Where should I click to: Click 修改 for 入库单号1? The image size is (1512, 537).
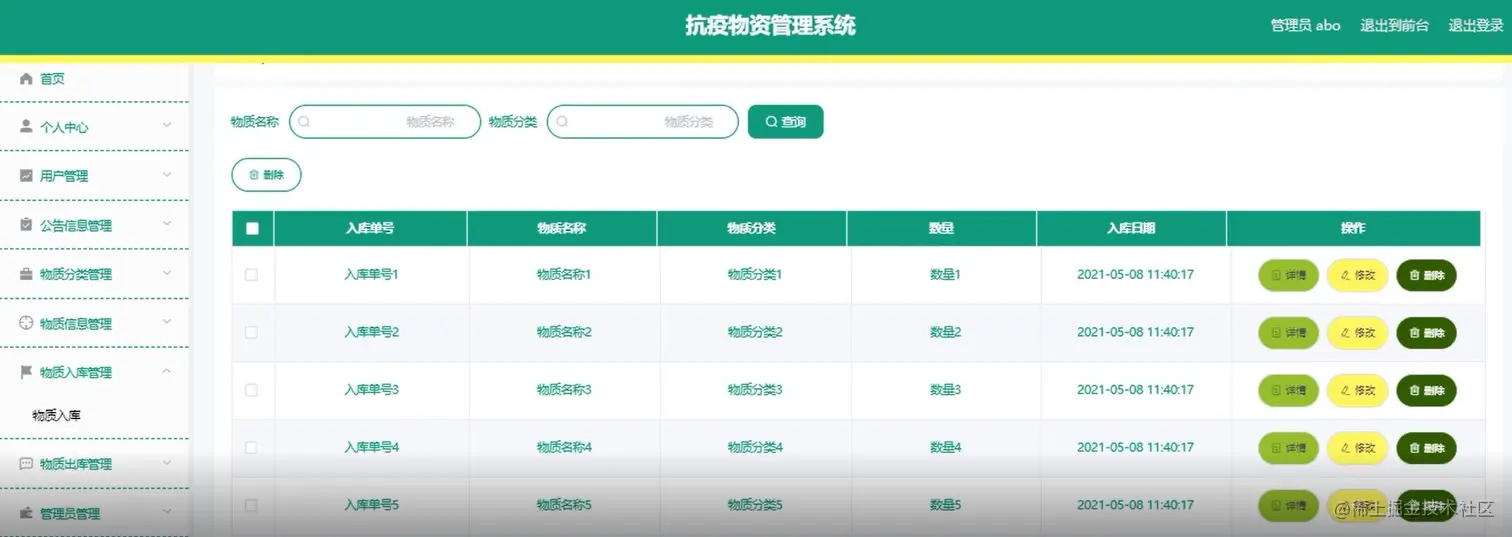tap(1357, 275)
